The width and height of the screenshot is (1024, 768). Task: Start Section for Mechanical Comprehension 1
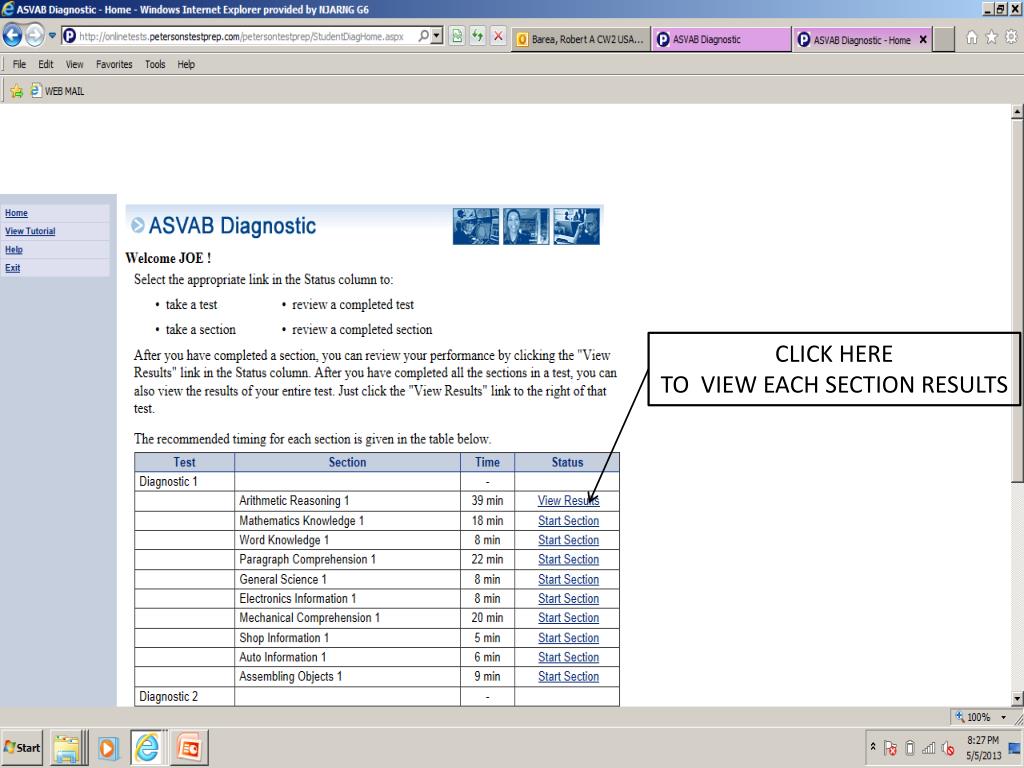click(x=568, y=618)
